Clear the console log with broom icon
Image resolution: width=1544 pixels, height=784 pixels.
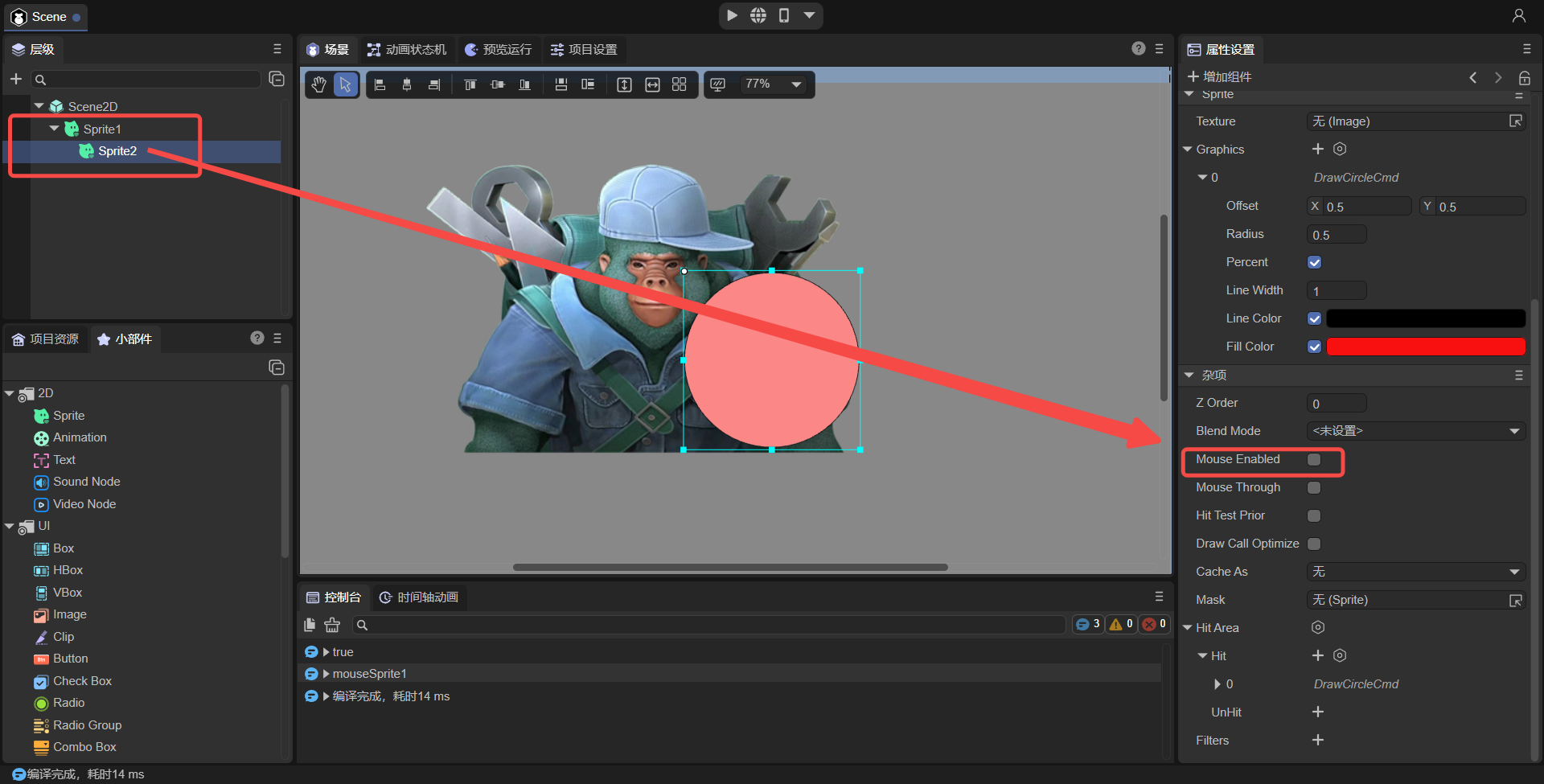pos(332,625)
